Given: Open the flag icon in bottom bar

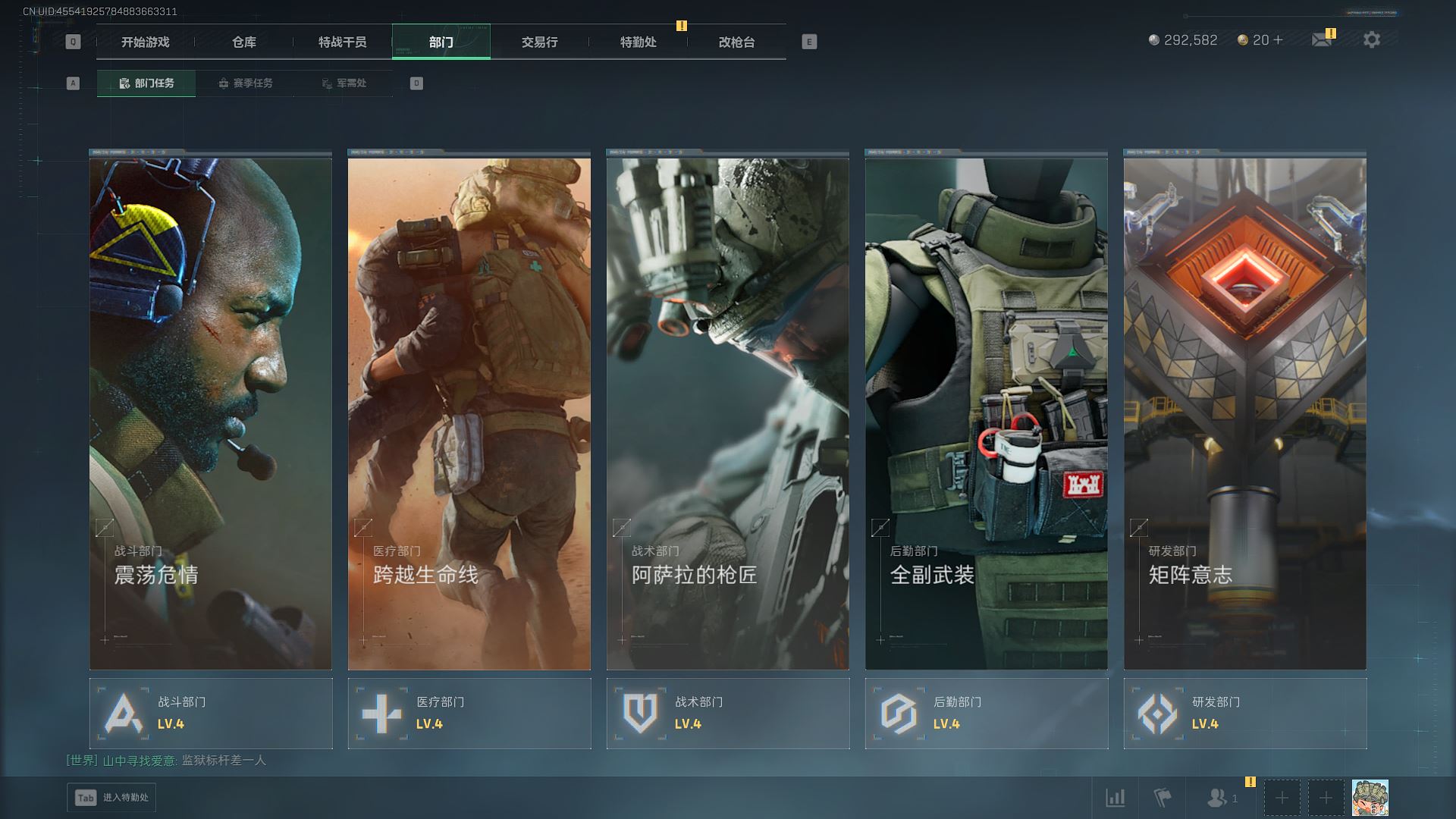Looking at the screenshot, I should [1162, 798].
